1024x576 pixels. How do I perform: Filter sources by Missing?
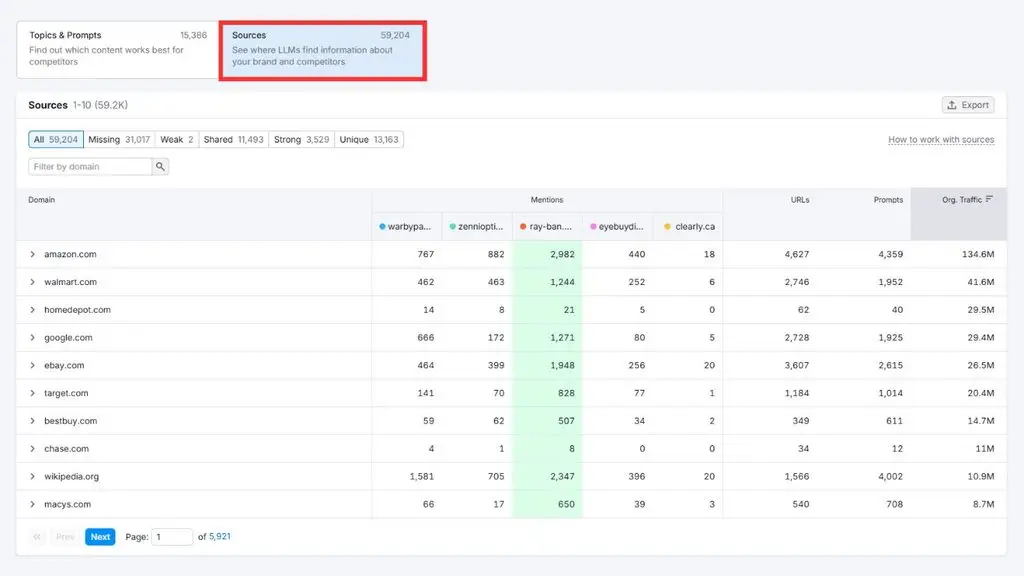click(119, 140)
